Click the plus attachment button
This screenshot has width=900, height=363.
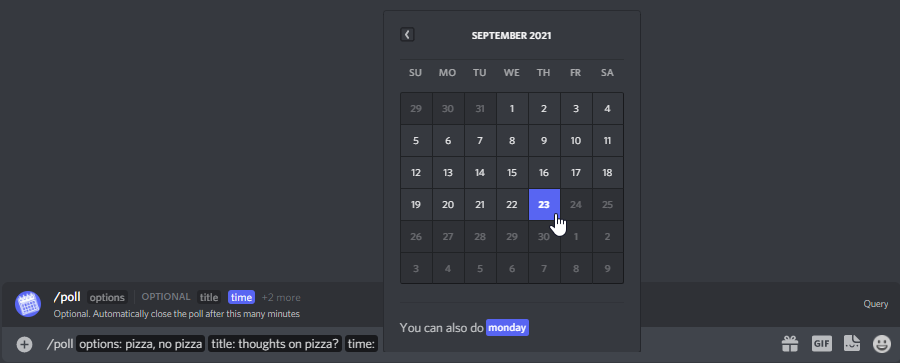24,344
